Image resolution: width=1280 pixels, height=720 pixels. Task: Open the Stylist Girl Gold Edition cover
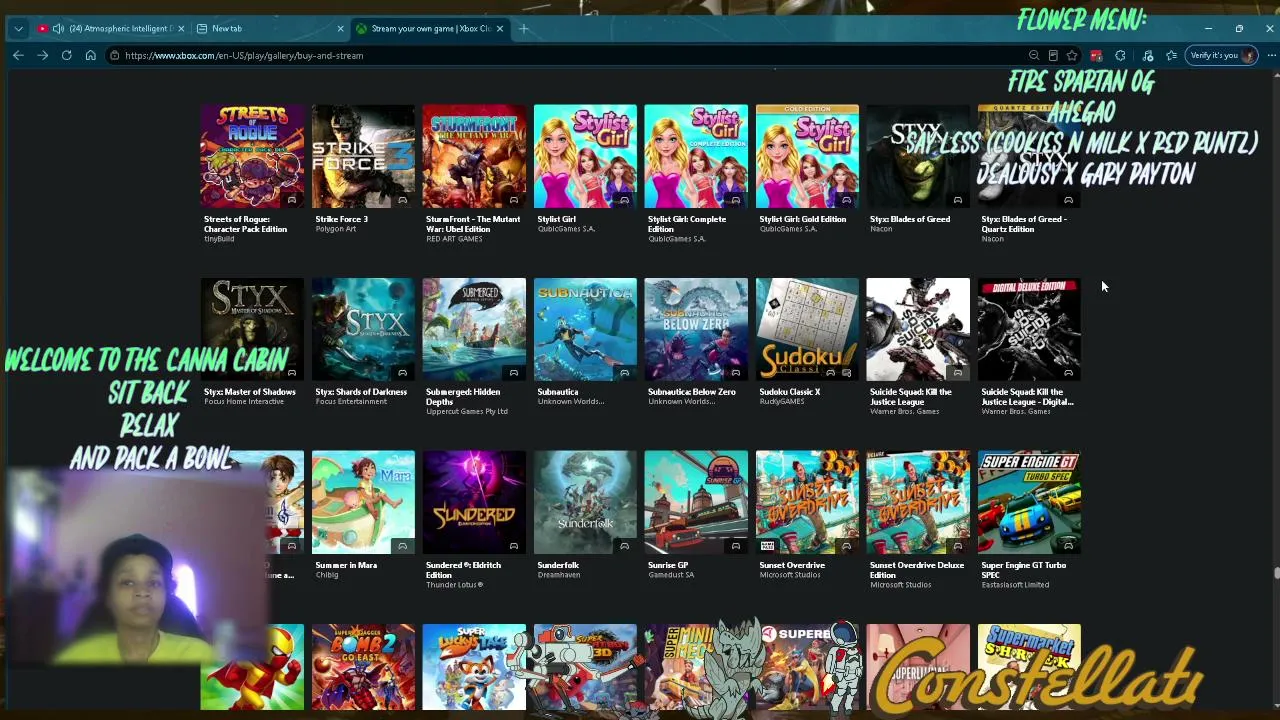point(807,157)
